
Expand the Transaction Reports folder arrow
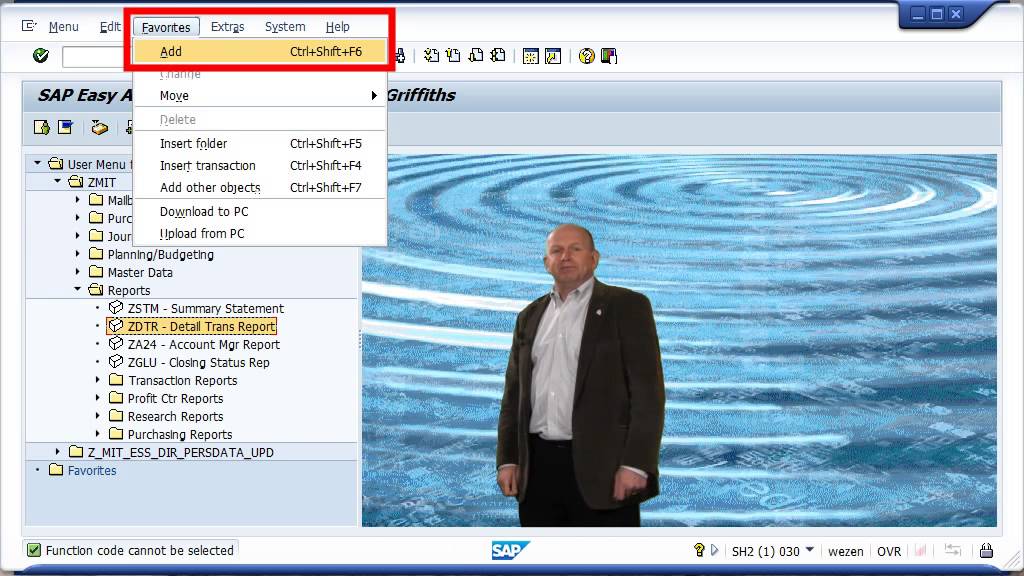pyautogui.click(x=98, y=379)
